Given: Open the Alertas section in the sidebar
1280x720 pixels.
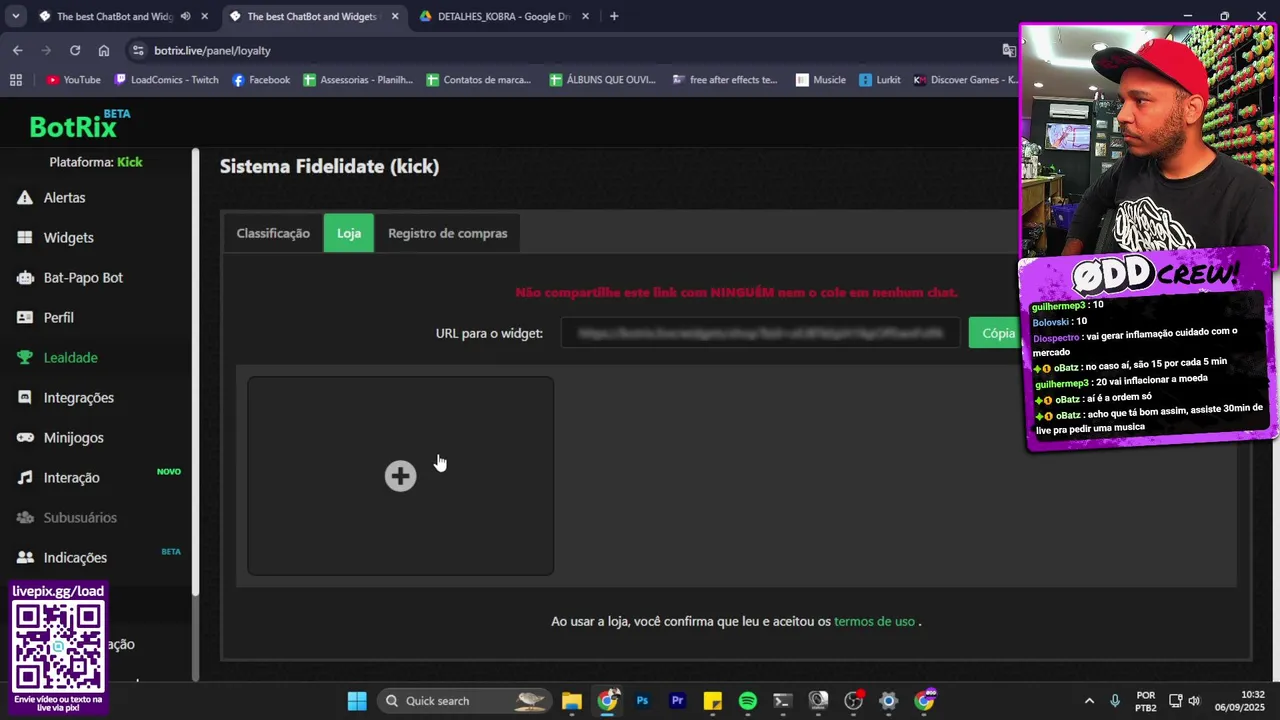Looking at the screenshot, I should [64, 198].
